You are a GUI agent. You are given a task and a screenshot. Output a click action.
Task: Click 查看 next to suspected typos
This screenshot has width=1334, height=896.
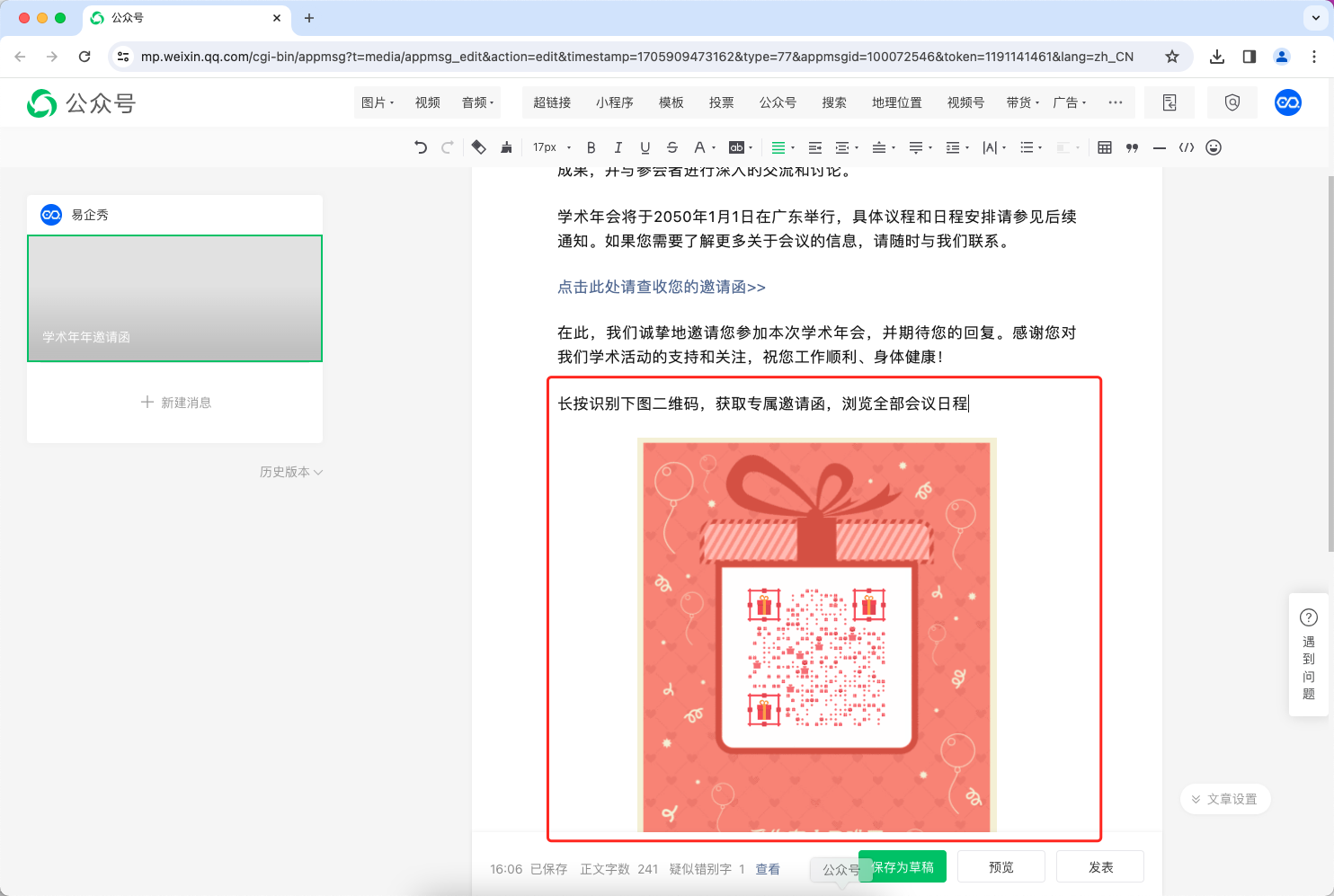(x=768, y=869)
